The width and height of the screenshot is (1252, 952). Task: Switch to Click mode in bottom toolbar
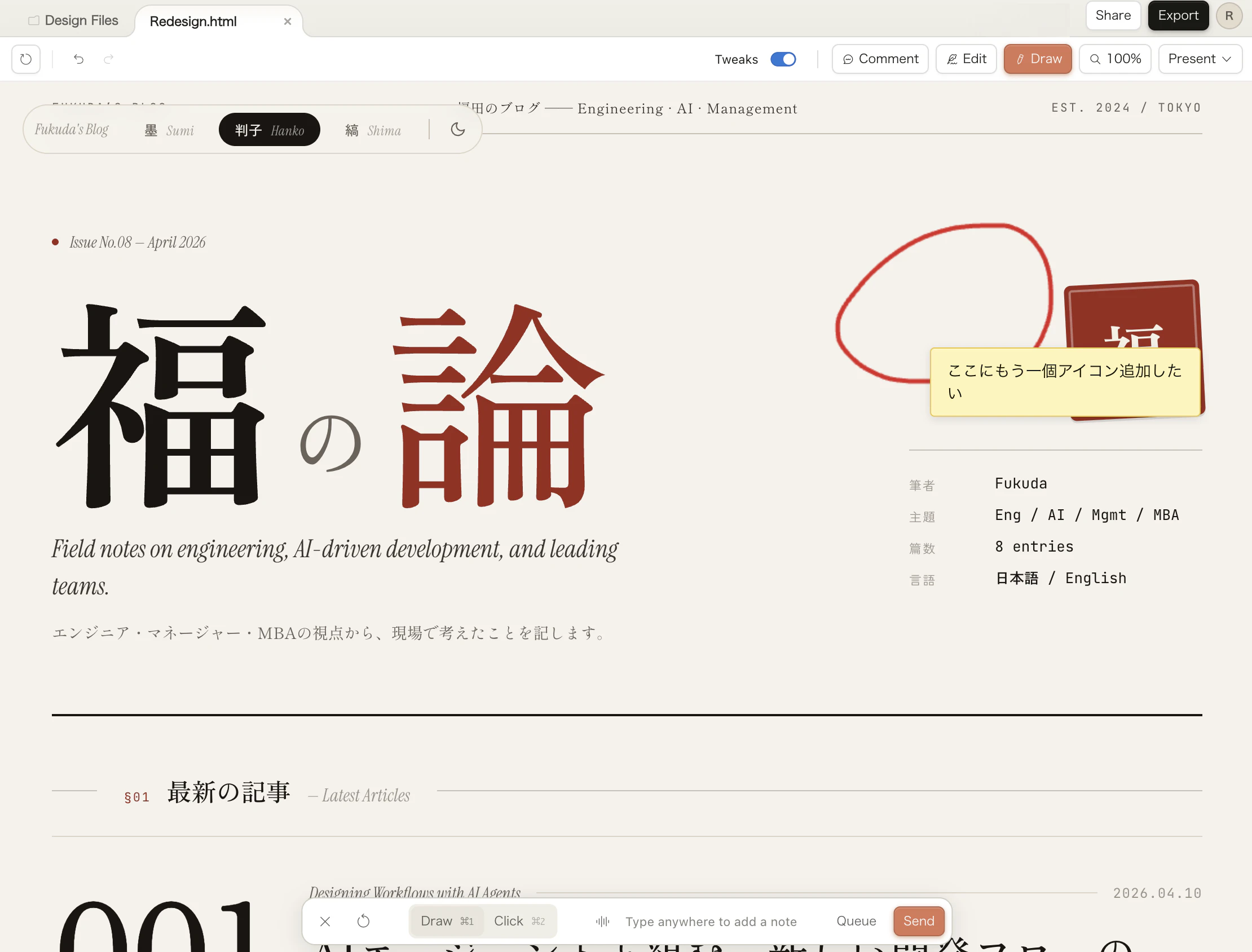coord(519,921)
